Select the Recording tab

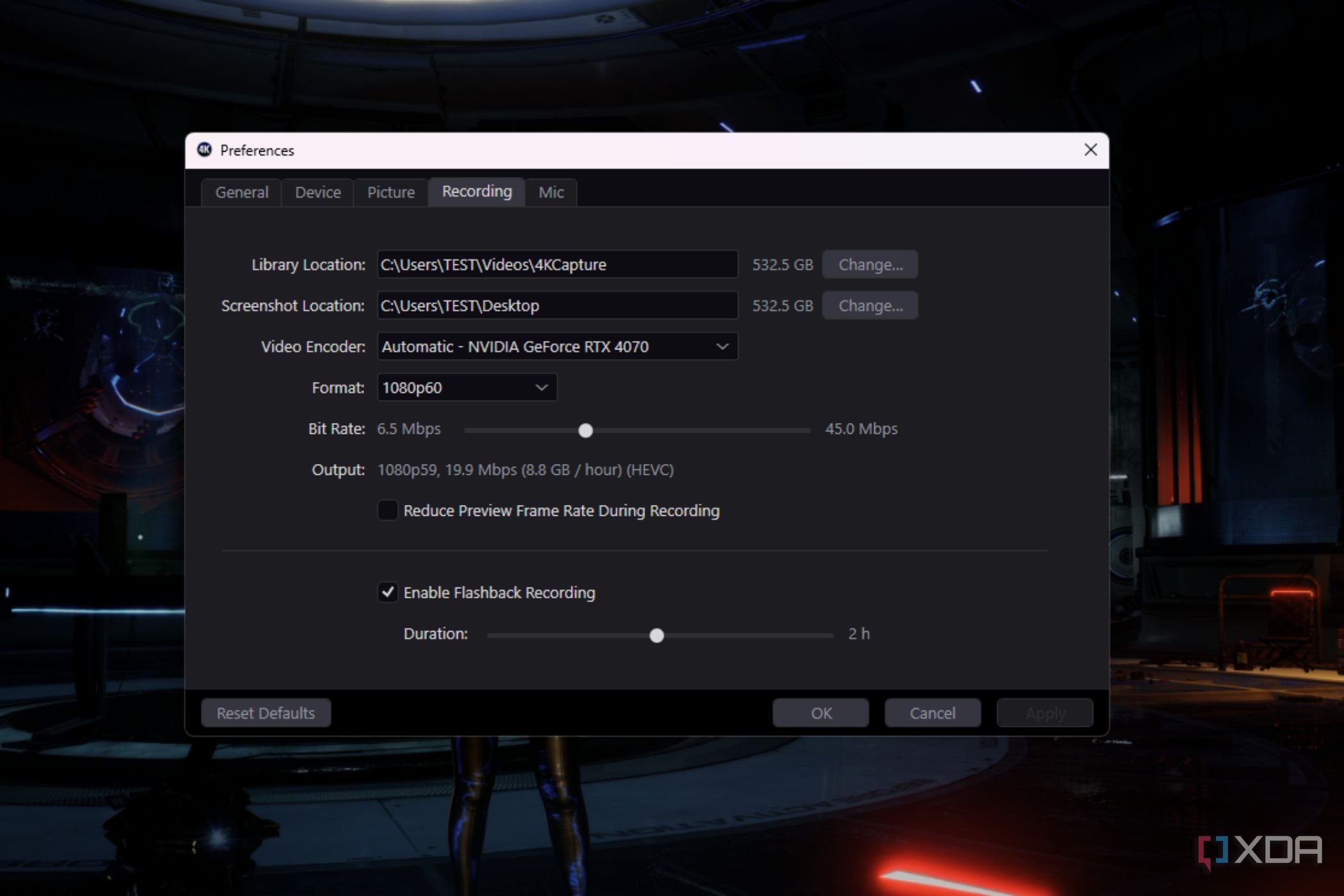click(477, 191)
